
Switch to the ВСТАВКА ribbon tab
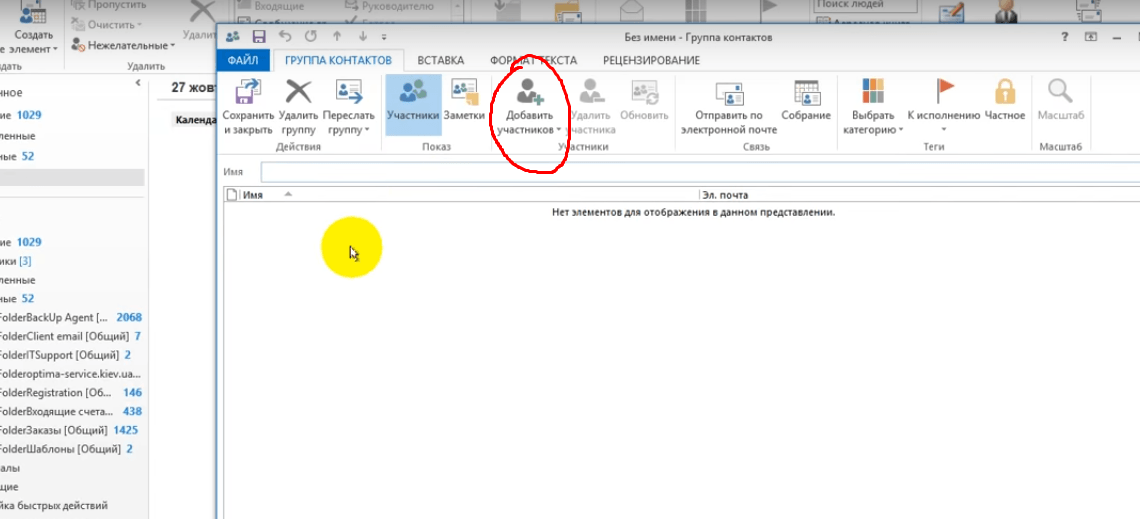pyautogui.click(x=440, y=60)
